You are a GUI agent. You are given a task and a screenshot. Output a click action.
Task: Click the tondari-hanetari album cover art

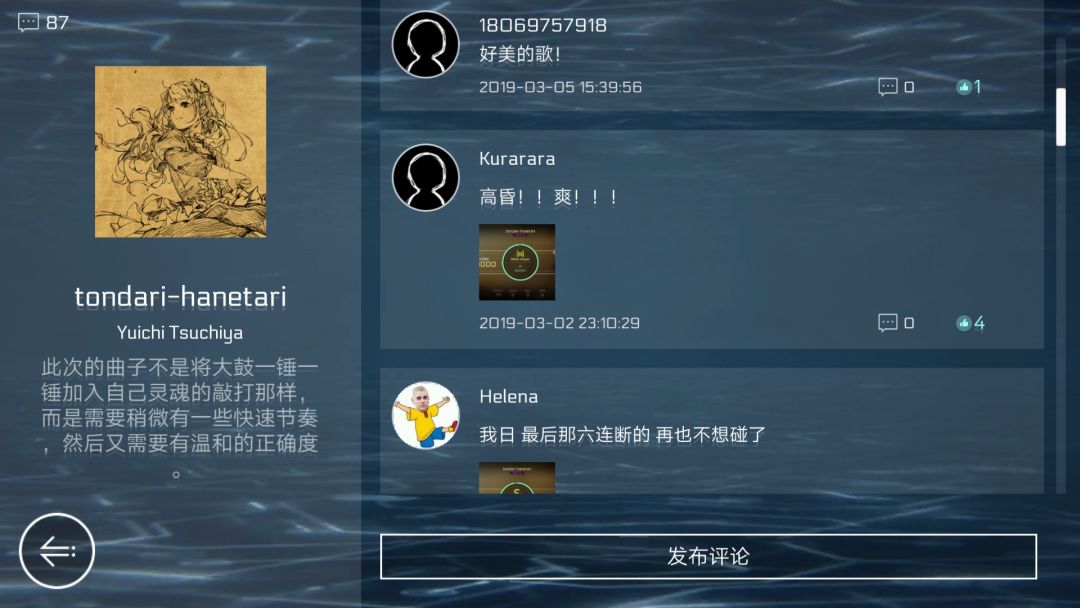[180, 151]
